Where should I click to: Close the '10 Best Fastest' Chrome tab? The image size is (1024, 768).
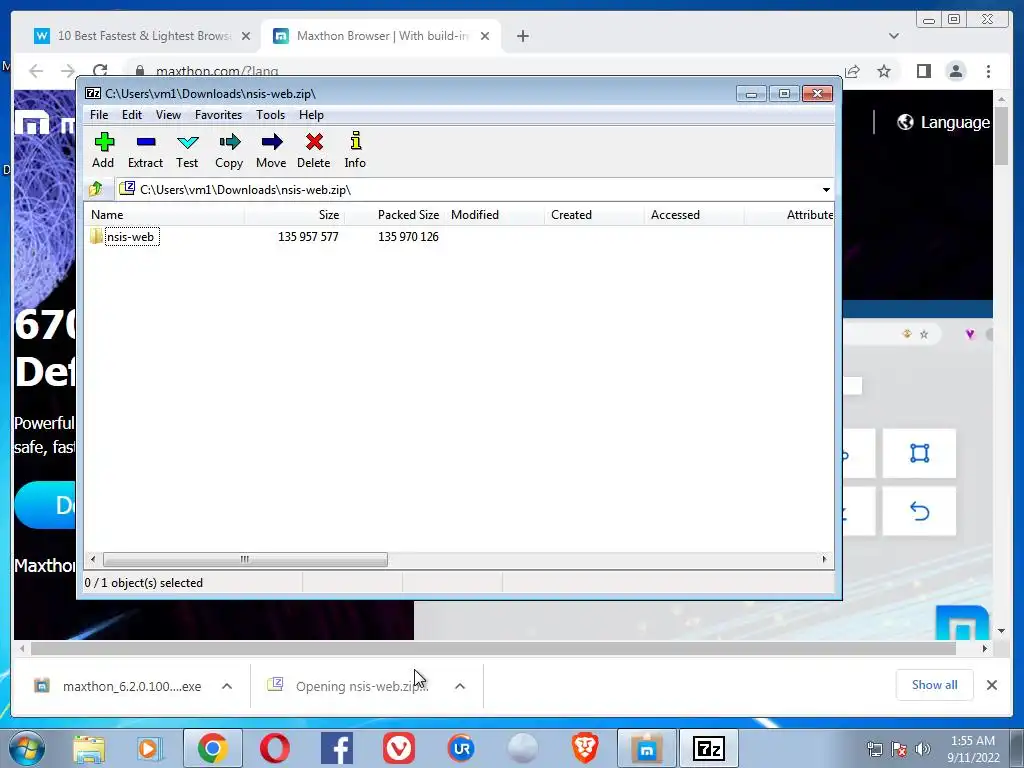click(x=246, y=36)
